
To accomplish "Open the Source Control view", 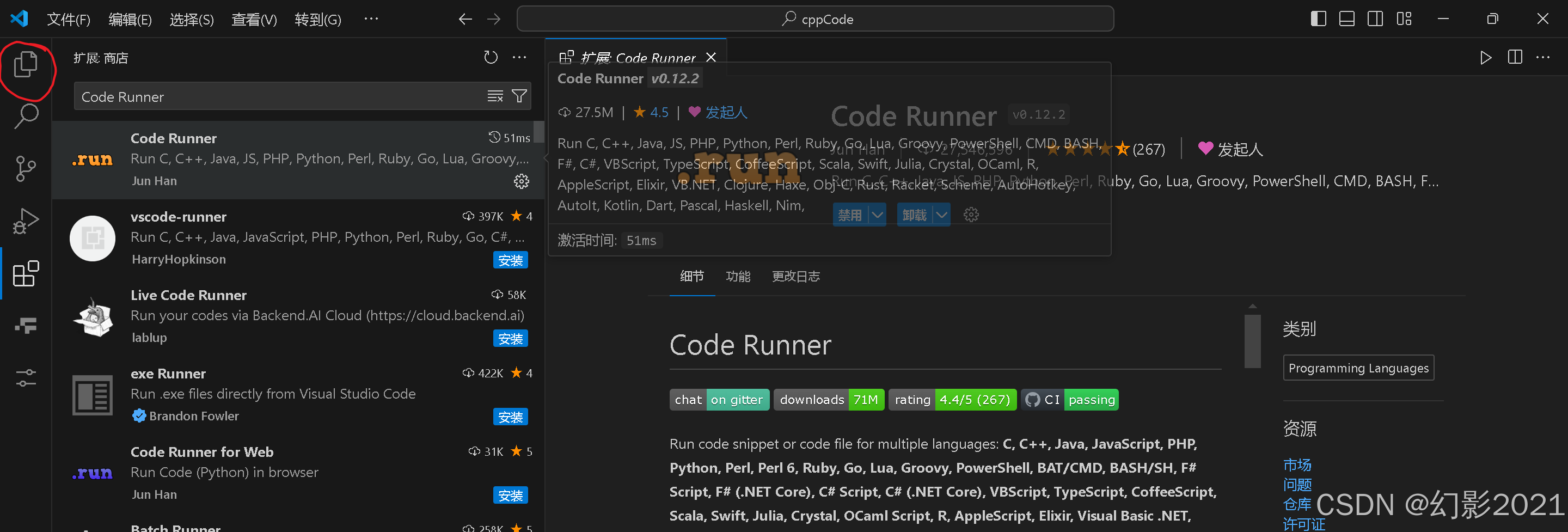I will coord(26,169).
